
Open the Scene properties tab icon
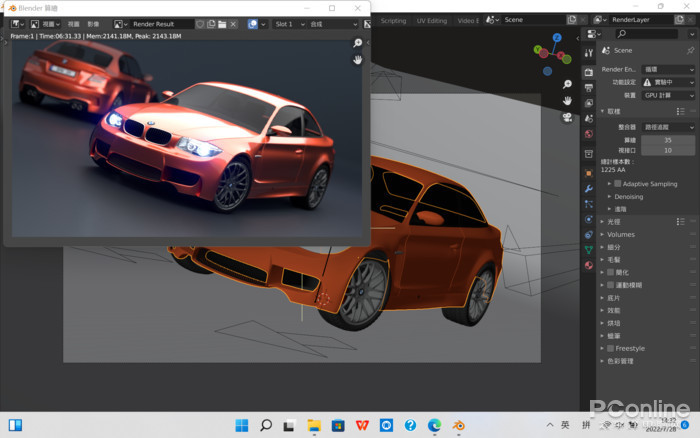[589, 118]
